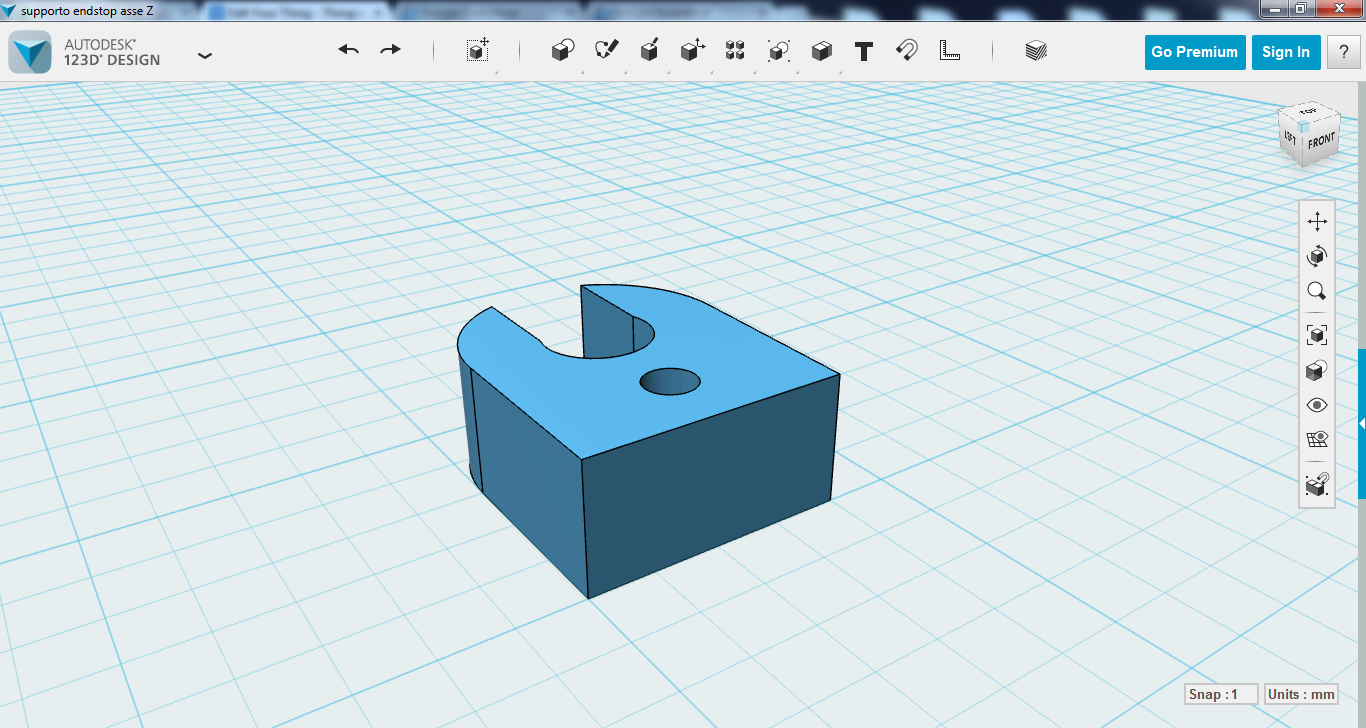Open the Primitives menu
The height and width of the screenshot is (728, 1366).
tap(563, 51)
